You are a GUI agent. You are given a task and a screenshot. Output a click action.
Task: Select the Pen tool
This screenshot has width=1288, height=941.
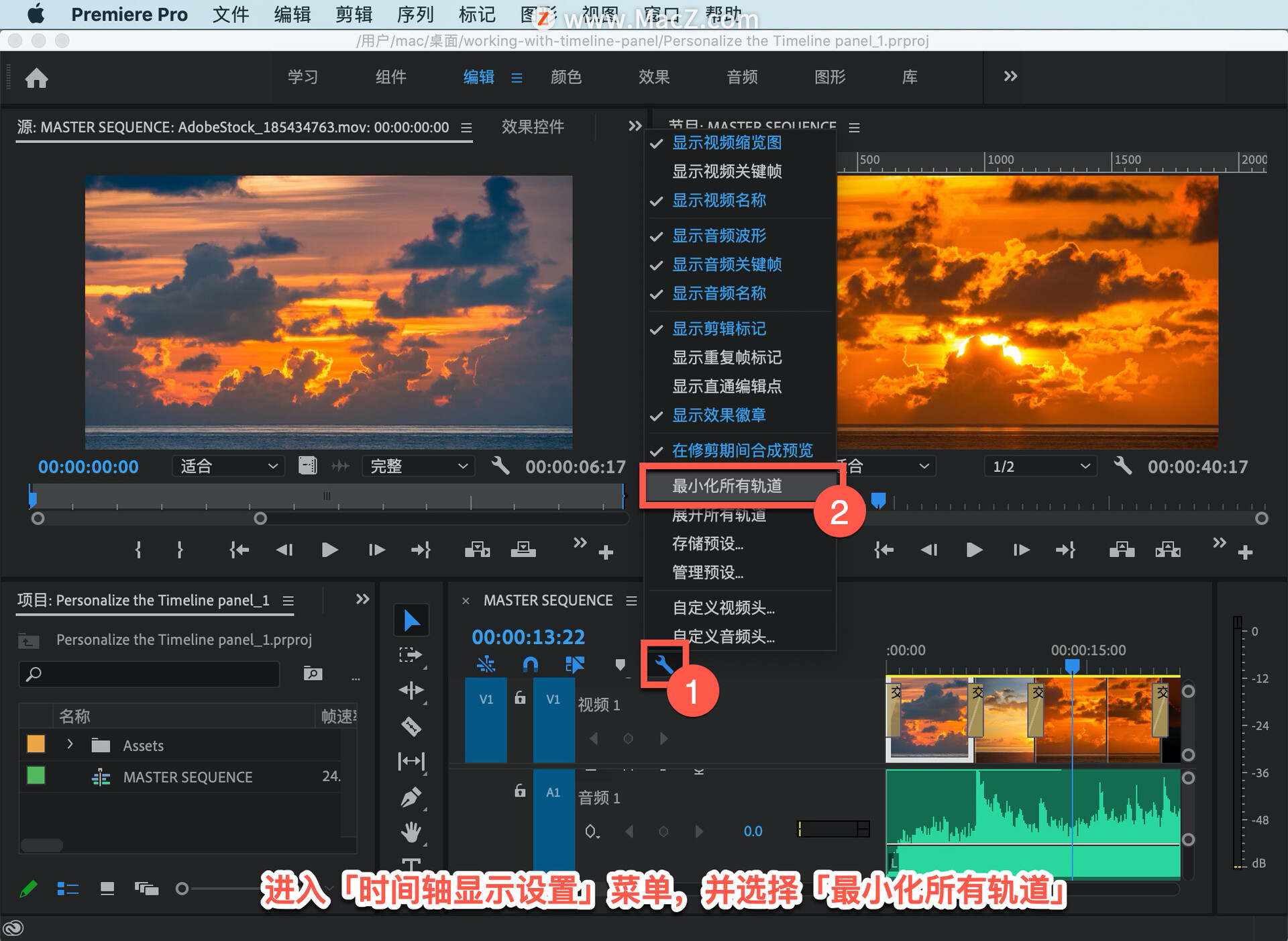coord(411,797)
